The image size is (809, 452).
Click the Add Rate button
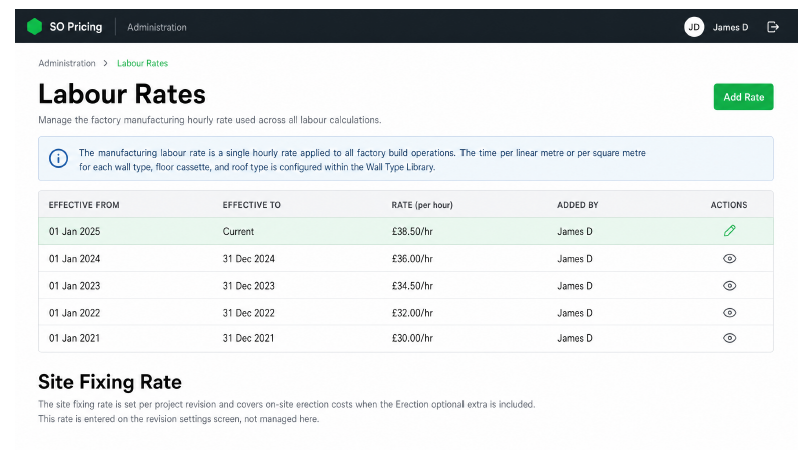[743, 97]
